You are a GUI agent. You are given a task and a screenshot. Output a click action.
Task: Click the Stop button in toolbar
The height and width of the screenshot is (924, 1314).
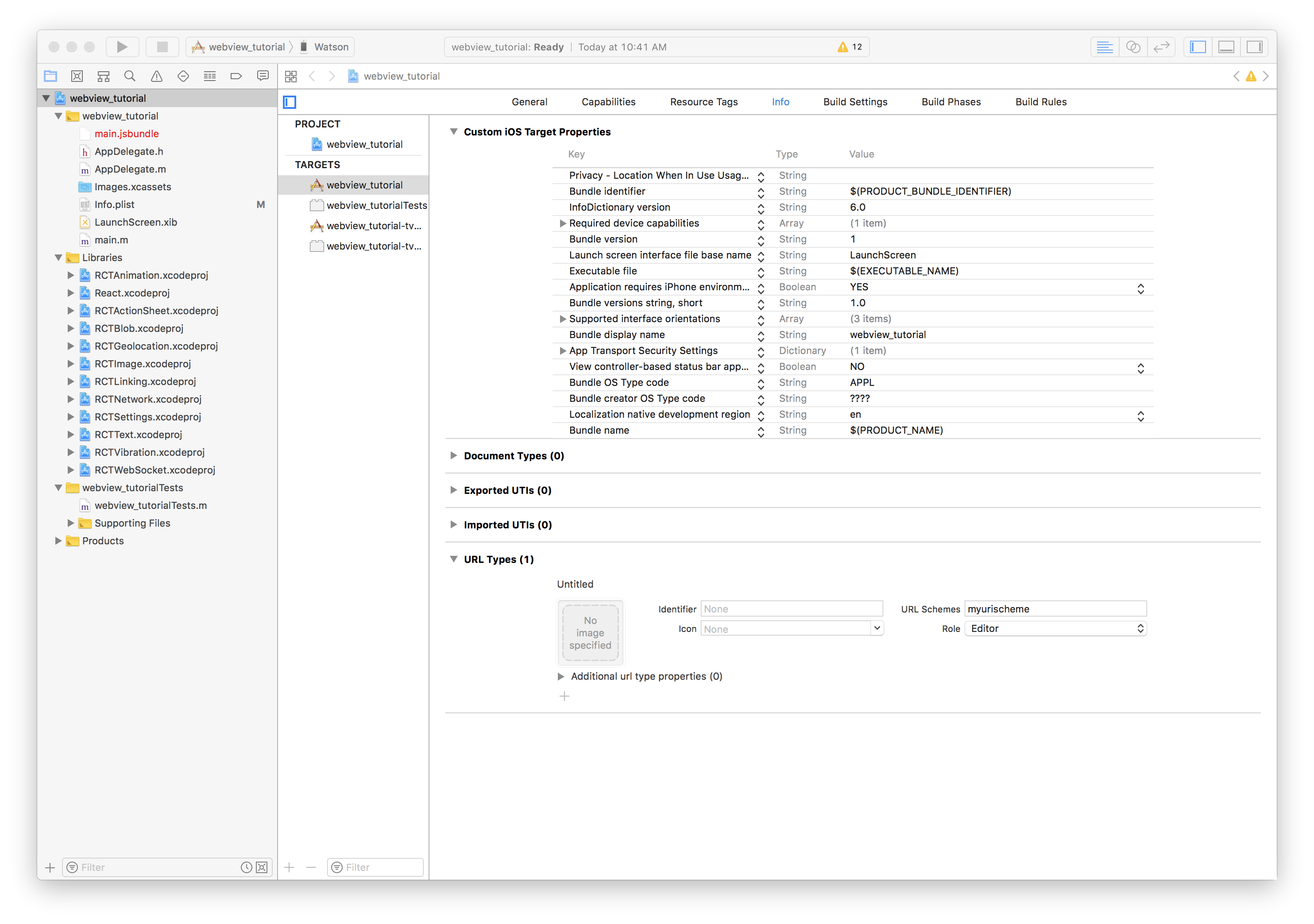(162, 47)
